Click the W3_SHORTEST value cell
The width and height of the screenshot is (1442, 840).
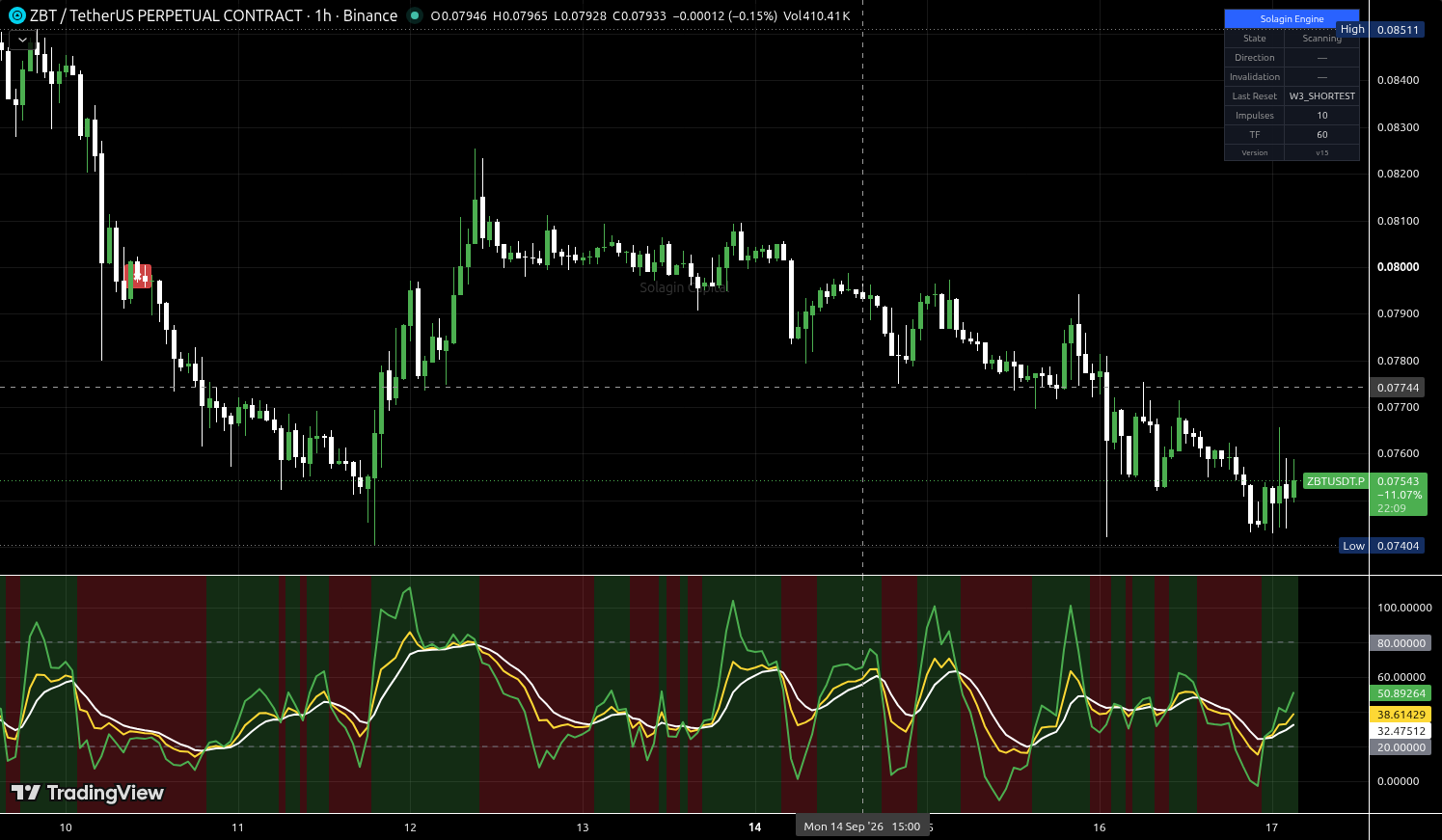coord(1321,96)
